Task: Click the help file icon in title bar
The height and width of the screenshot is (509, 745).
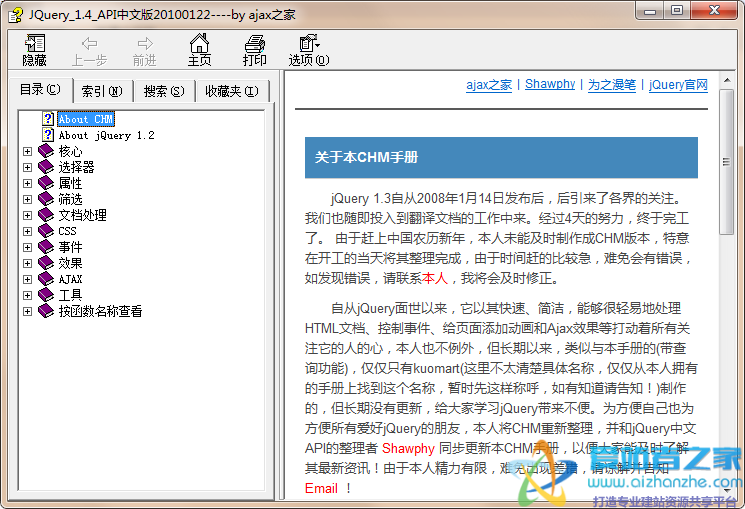Action: [x=15, y=15]
